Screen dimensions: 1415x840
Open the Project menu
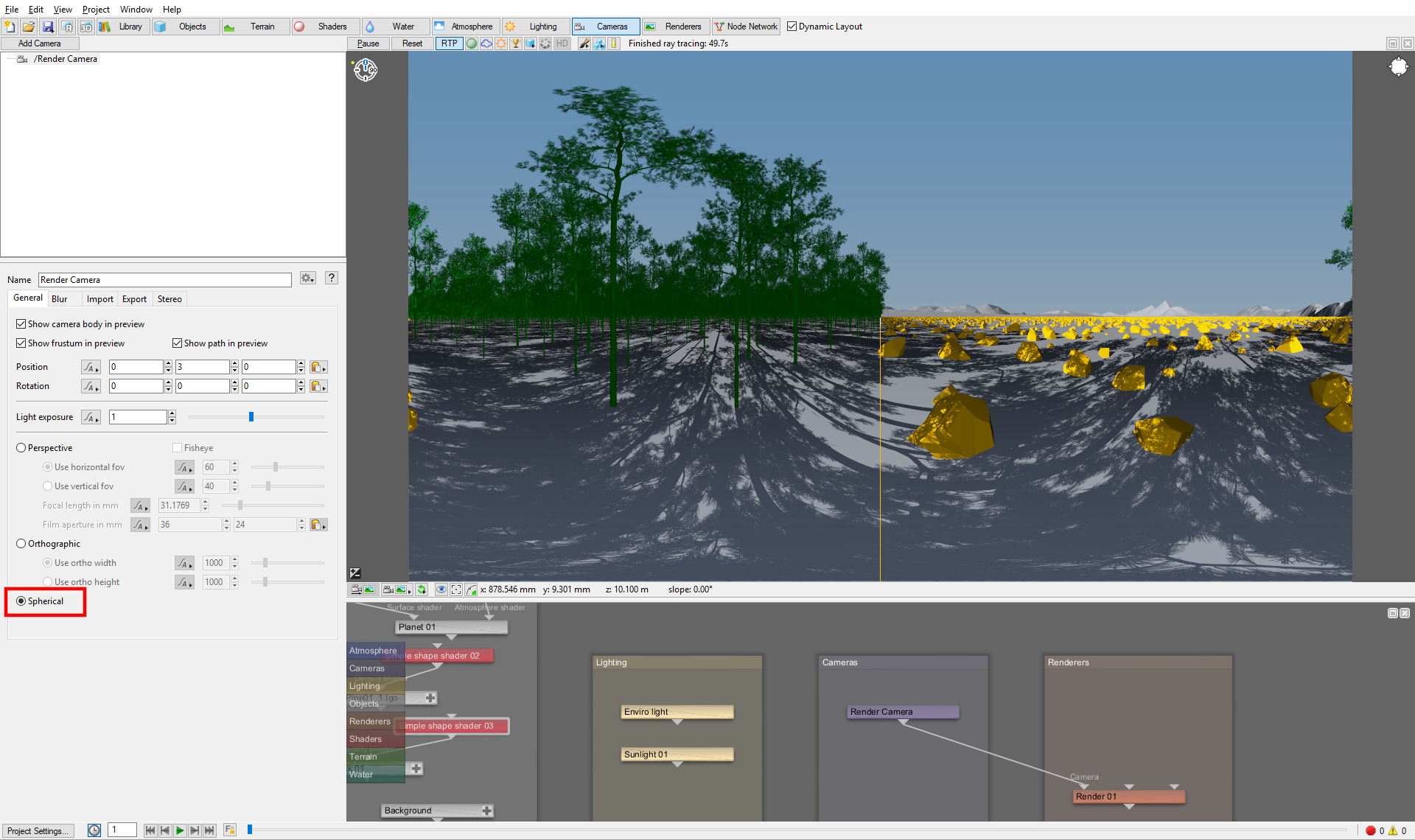(x=96, y=10)
